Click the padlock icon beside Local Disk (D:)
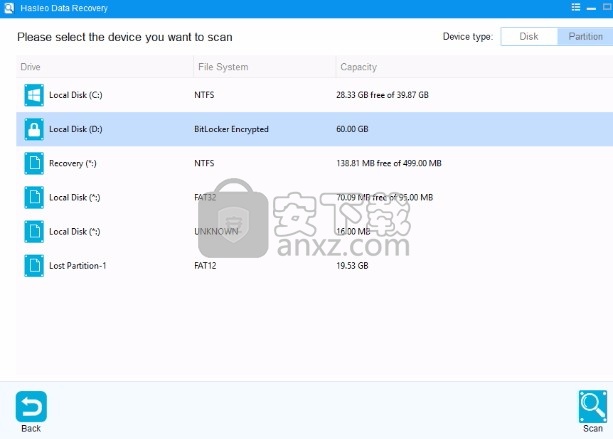Screen dimensions: 613x439 click(34, 129)
